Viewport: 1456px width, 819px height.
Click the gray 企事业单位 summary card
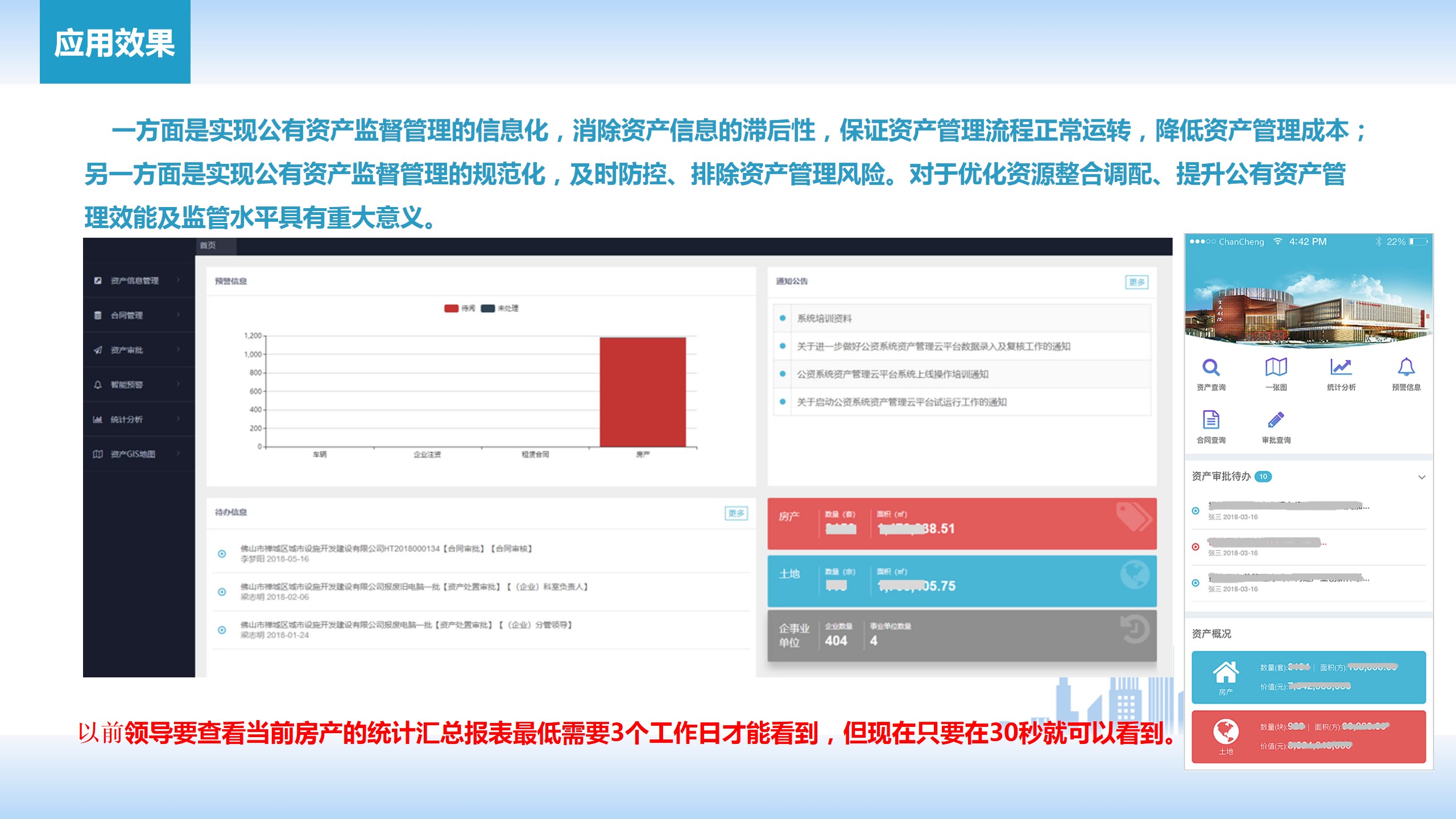[x=961, y=635]
